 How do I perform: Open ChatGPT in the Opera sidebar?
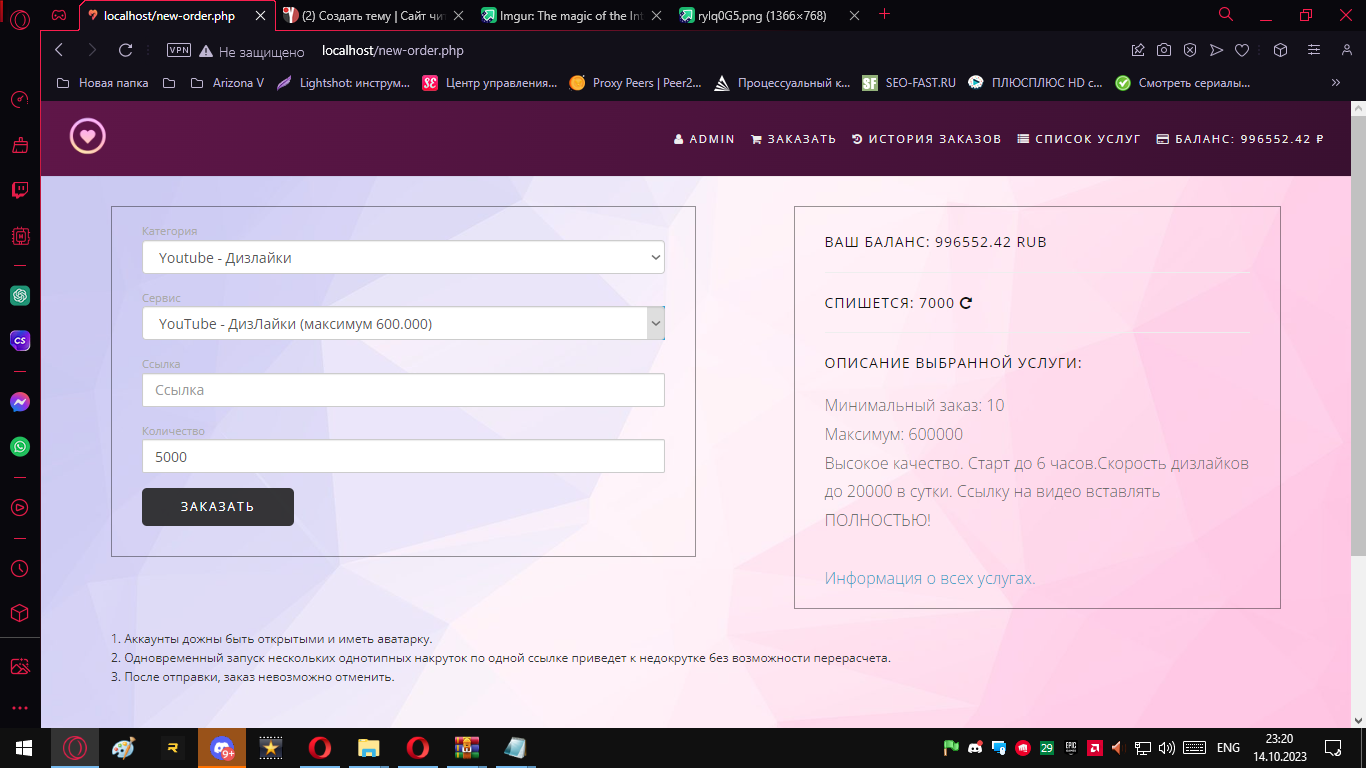(x=20, y=295)
